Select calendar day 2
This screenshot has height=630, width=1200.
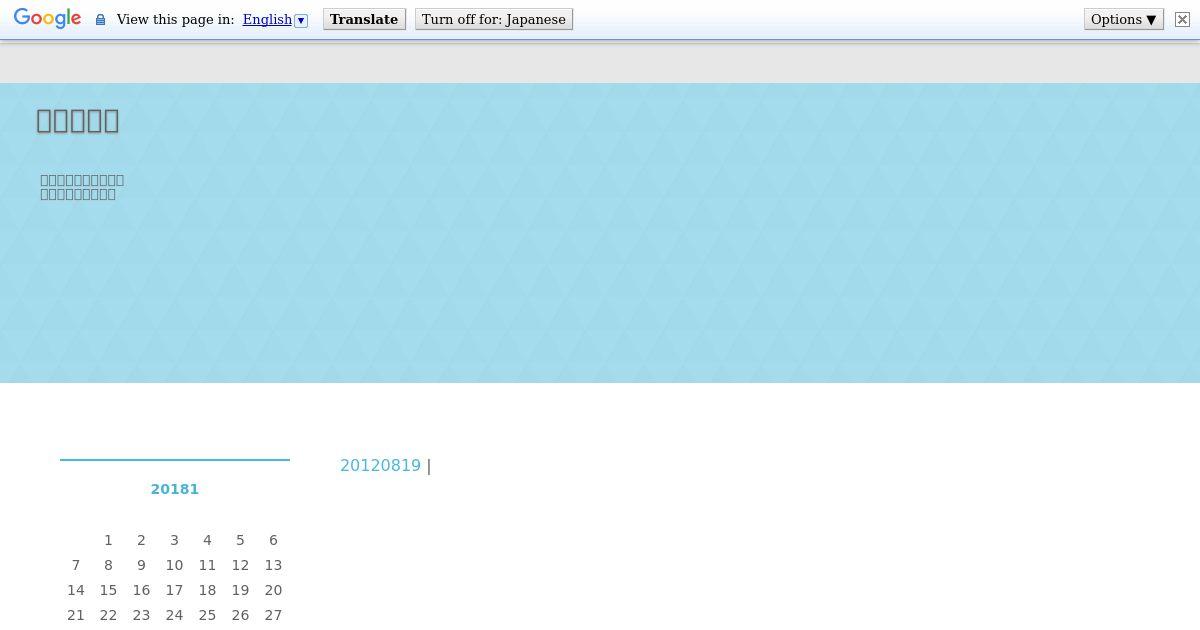coord(141,540)
